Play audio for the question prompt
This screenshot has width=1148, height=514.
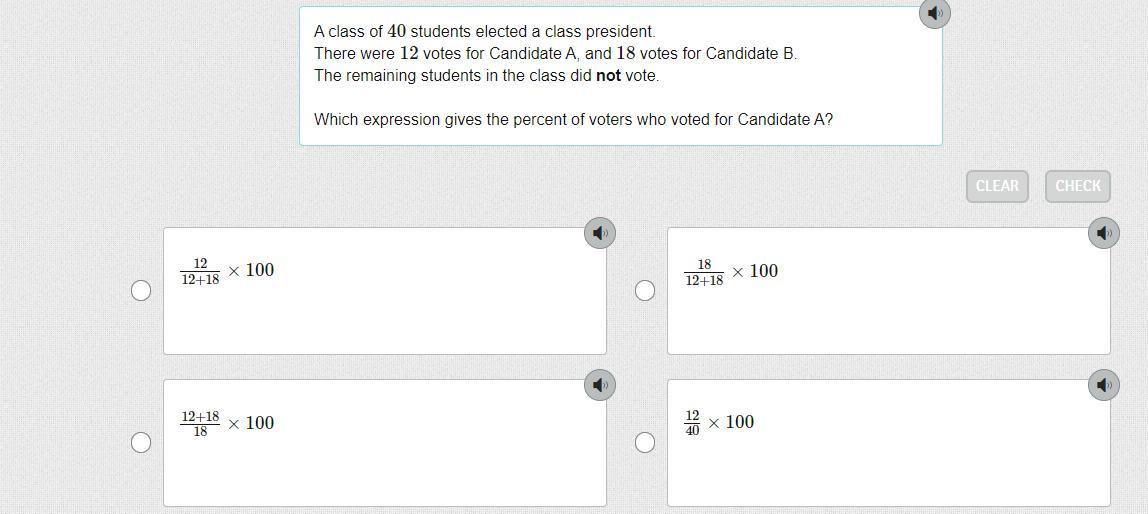coord(934,13)
